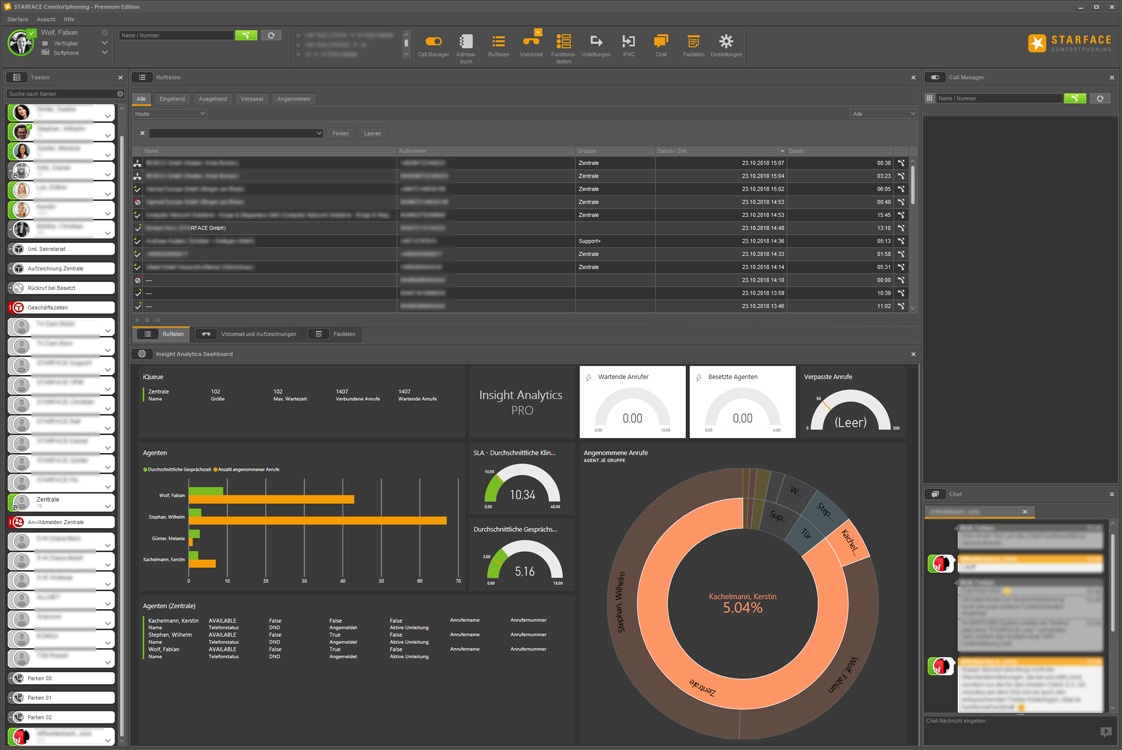Image resolution: width=1122 pixels, height=750 pixels.
Task: Click the Finden button
Action: [341, 133]
